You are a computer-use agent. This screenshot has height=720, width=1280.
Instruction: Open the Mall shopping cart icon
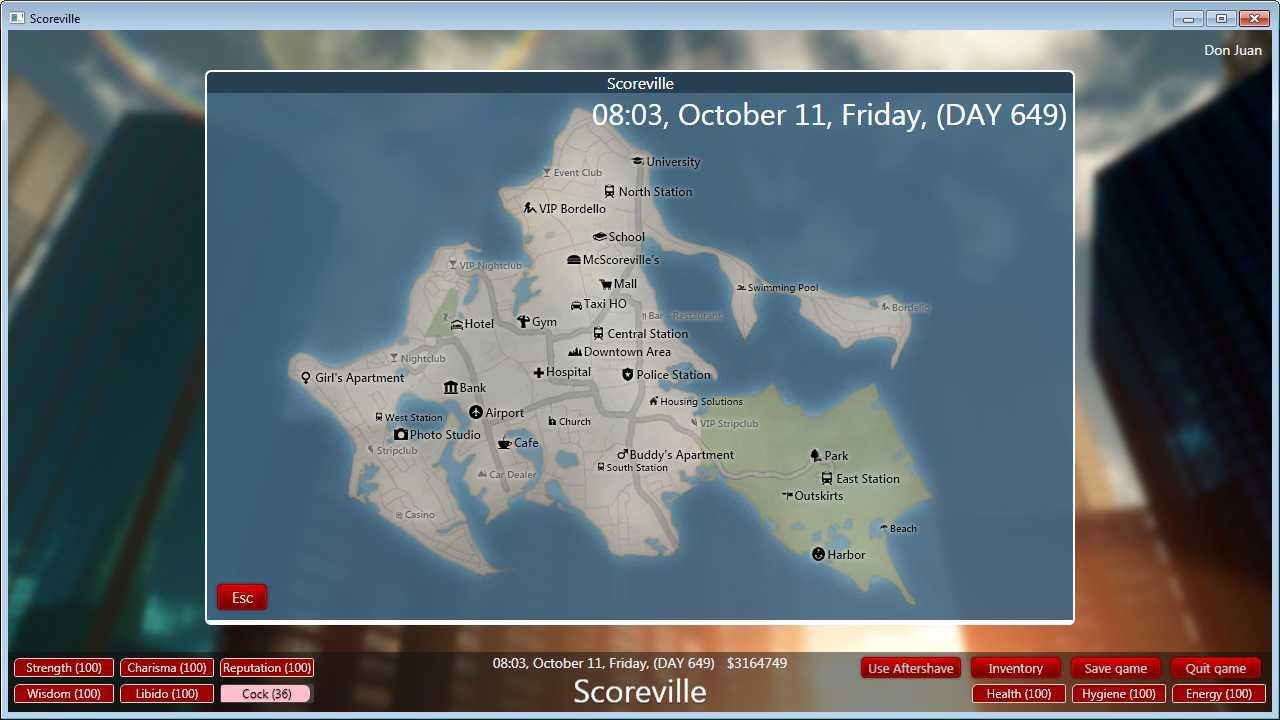click(605, 284)
